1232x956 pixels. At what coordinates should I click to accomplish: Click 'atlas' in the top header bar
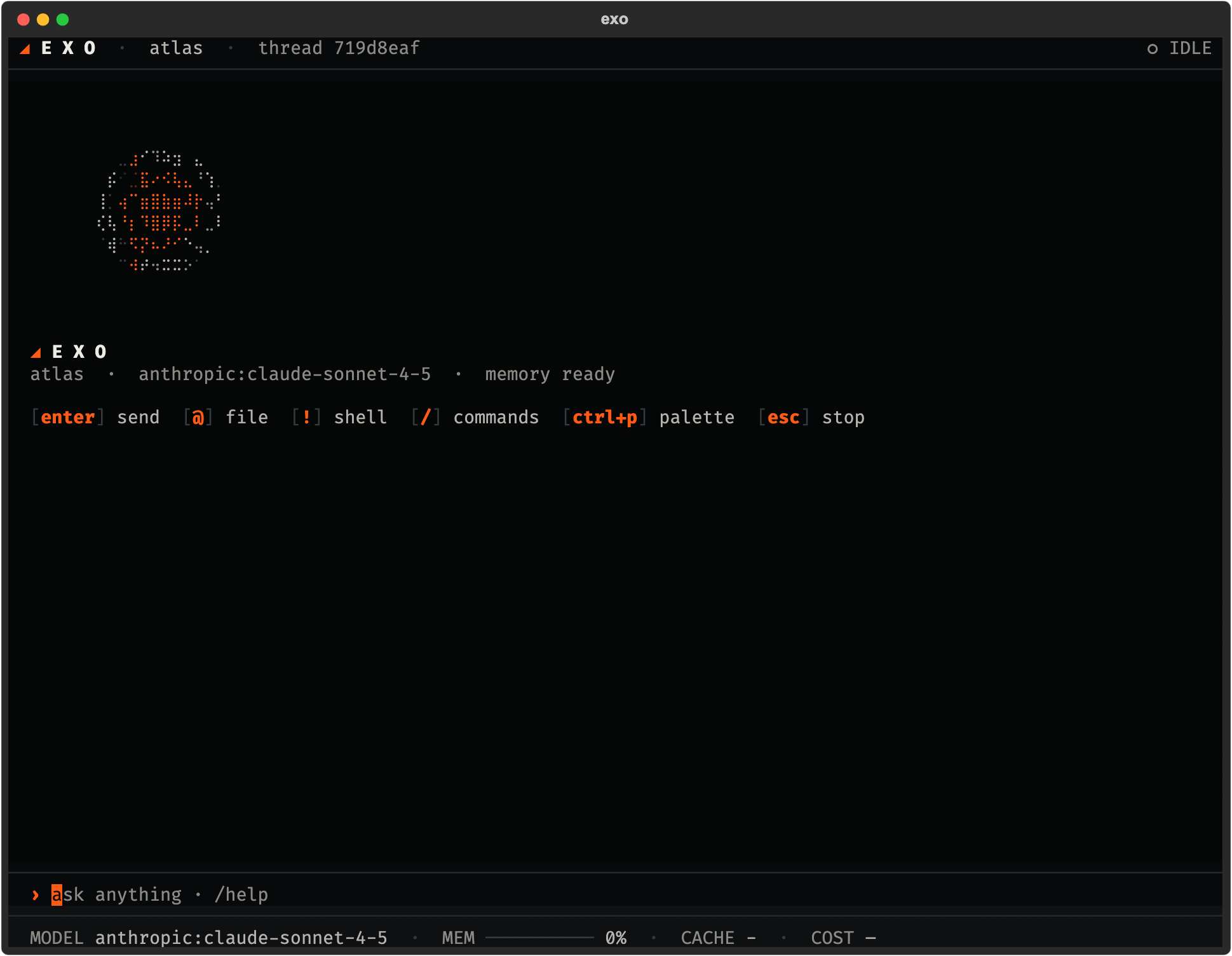coord(176,48)
